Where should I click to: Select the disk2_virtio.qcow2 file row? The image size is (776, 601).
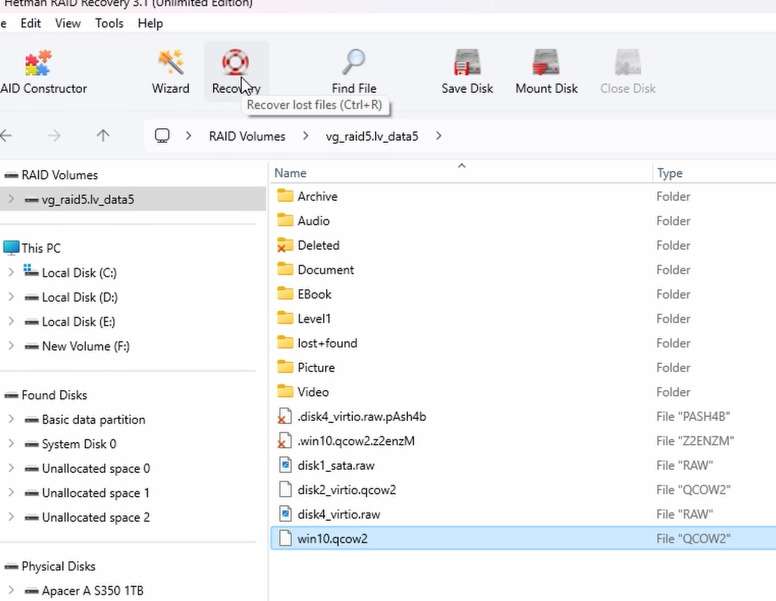point(523,490)
